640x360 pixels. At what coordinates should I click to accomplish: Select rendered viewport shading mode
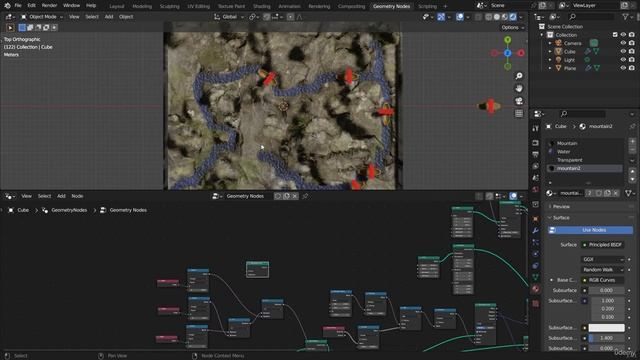(513, 17)
